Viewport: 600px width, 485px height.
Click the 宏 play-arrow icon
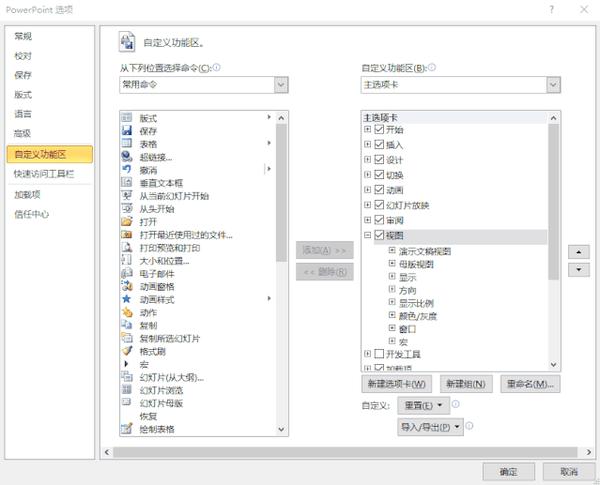pos(127,364)
